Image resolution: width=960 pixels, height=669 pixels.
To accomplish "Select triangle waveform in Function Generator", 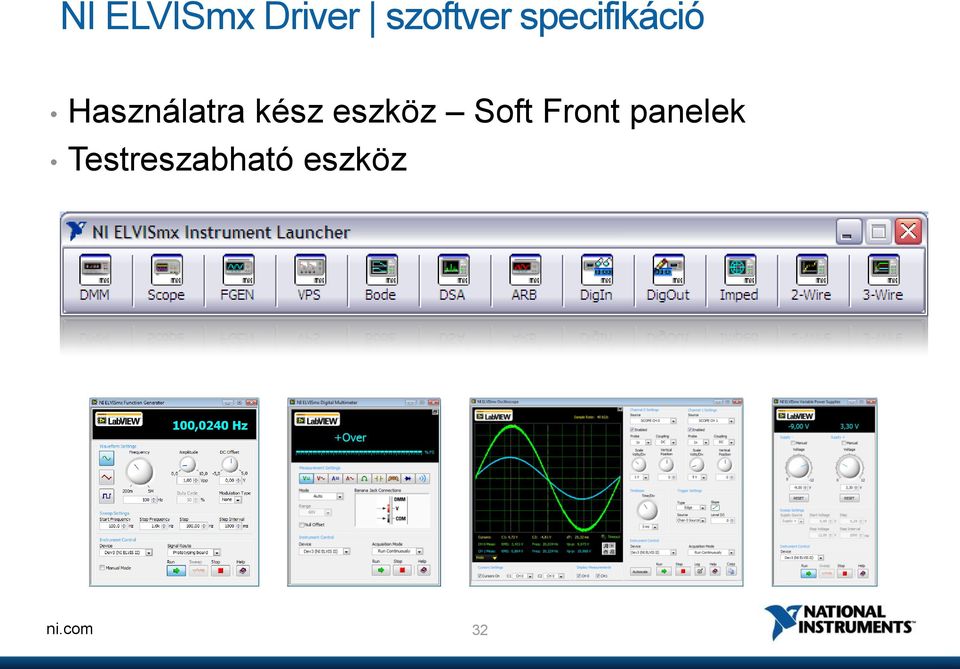I will tap(107, 477).
